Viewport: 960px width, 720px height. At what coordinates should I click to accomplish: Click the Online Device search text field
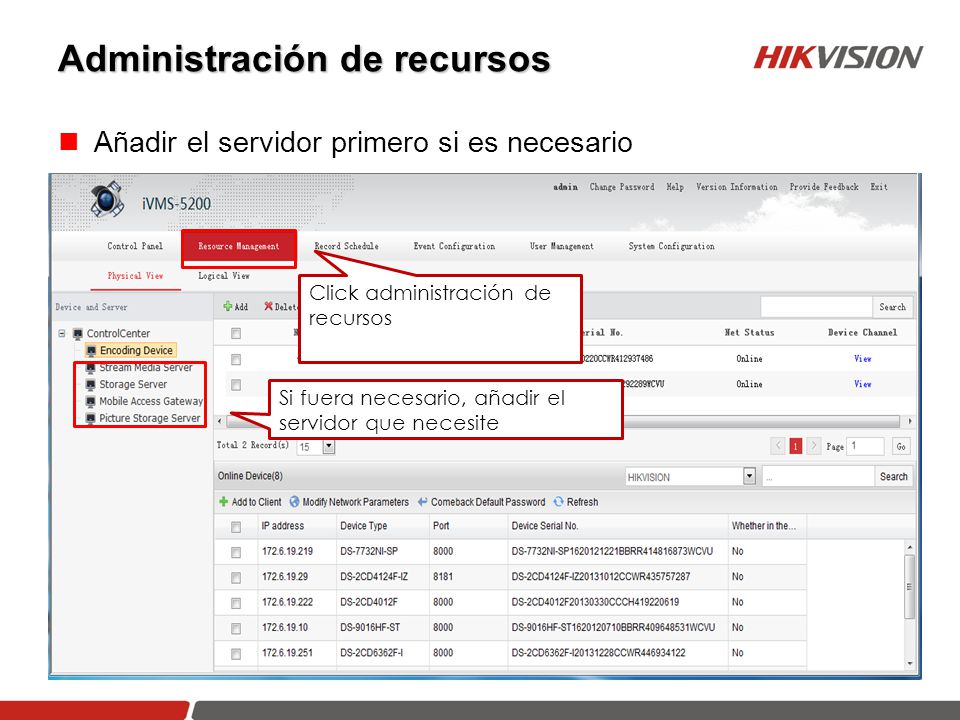tap(818, 476)
